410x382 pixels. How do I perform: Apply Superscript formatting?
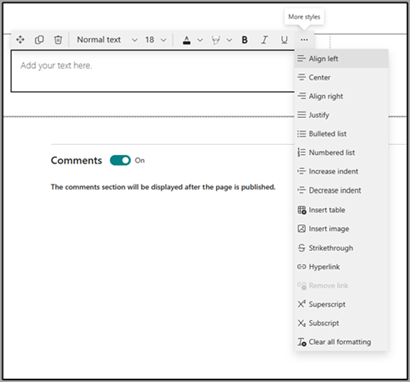[x=341, y=304]
